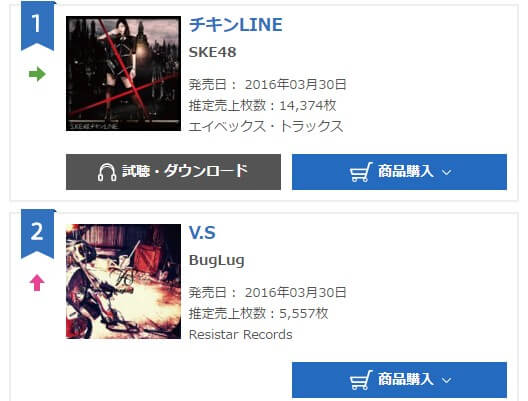Open the V.S title link

[x=202, y=233]
